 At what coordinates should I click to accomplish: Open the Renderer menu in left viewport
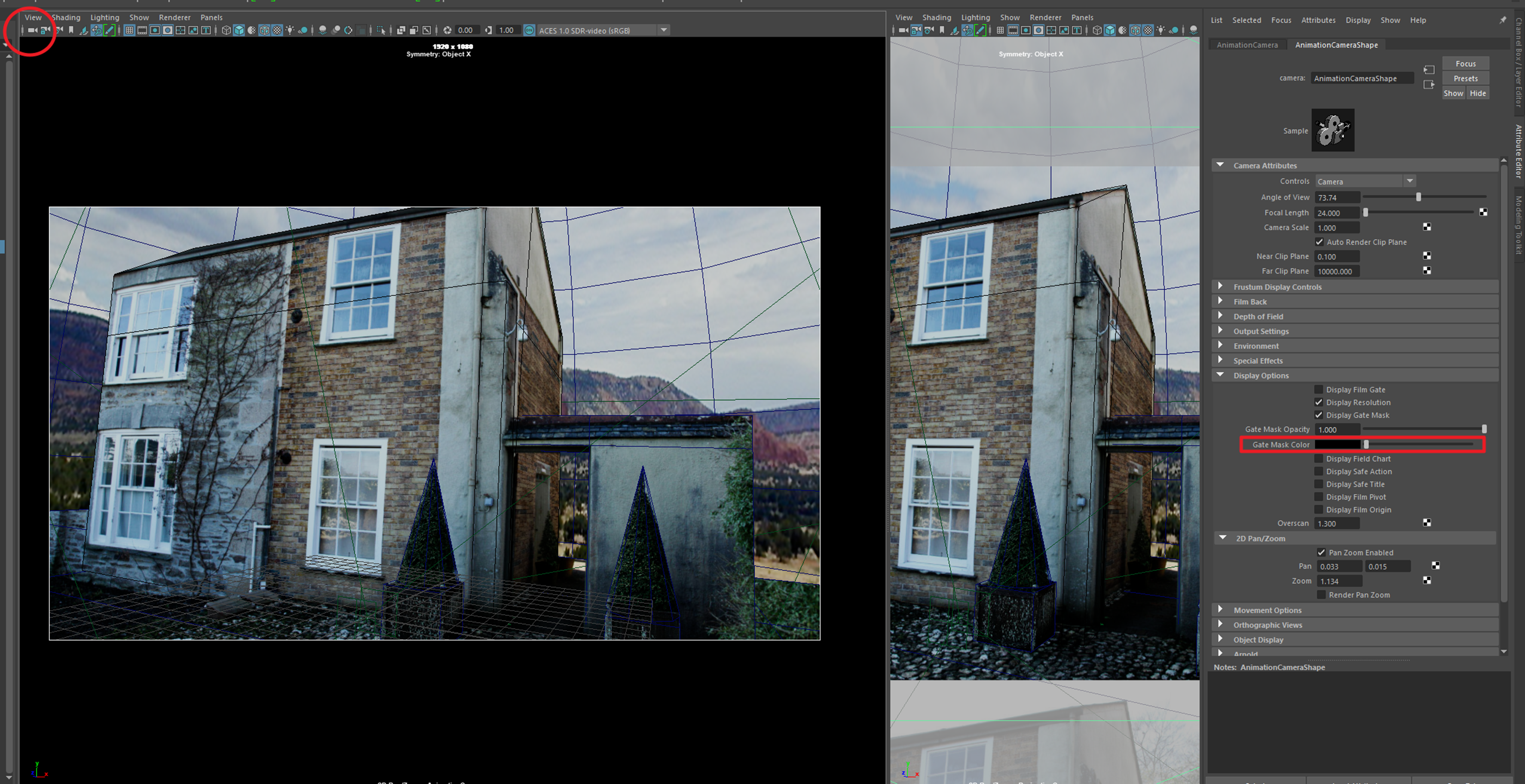[x=175, y=17]
